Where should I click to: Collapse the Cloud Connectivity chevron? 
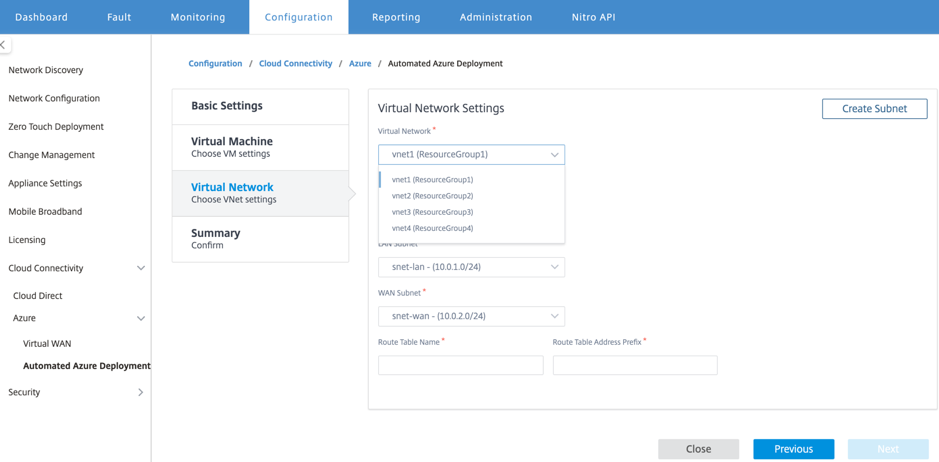tap(141, 268)
